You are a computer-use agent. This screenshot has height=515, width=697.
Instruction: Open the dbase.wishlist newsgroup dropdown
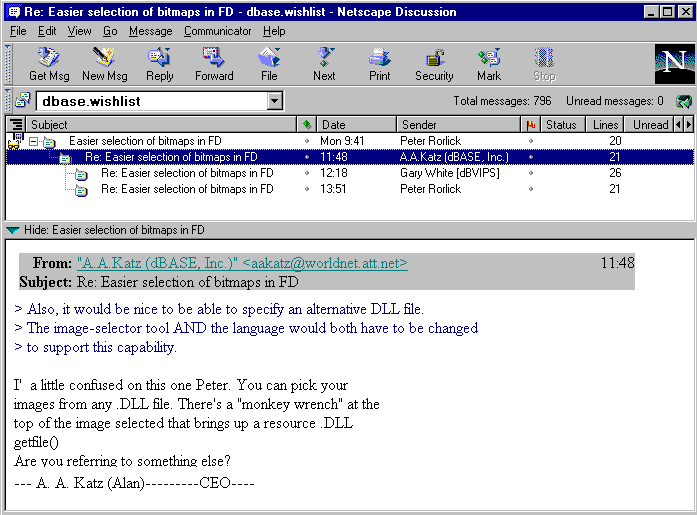tap(274, 101)
